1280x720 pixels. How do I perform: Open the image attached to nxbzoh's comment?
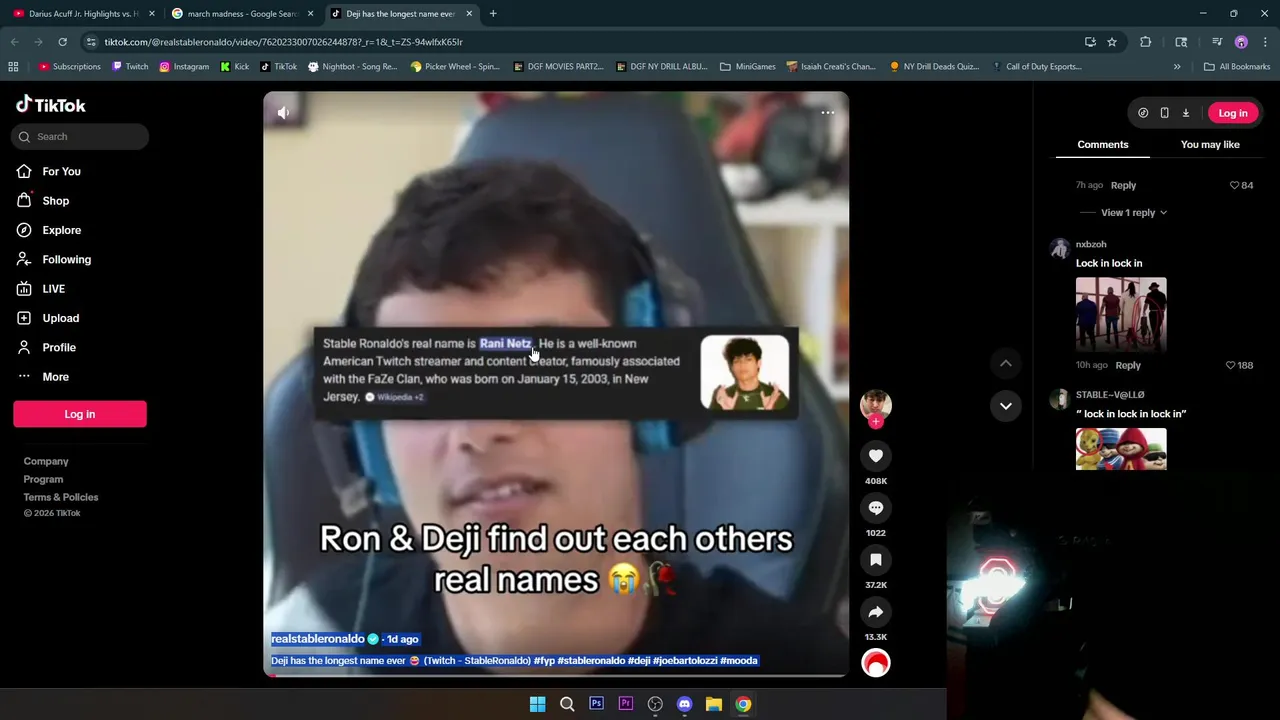pos(1121,315)
